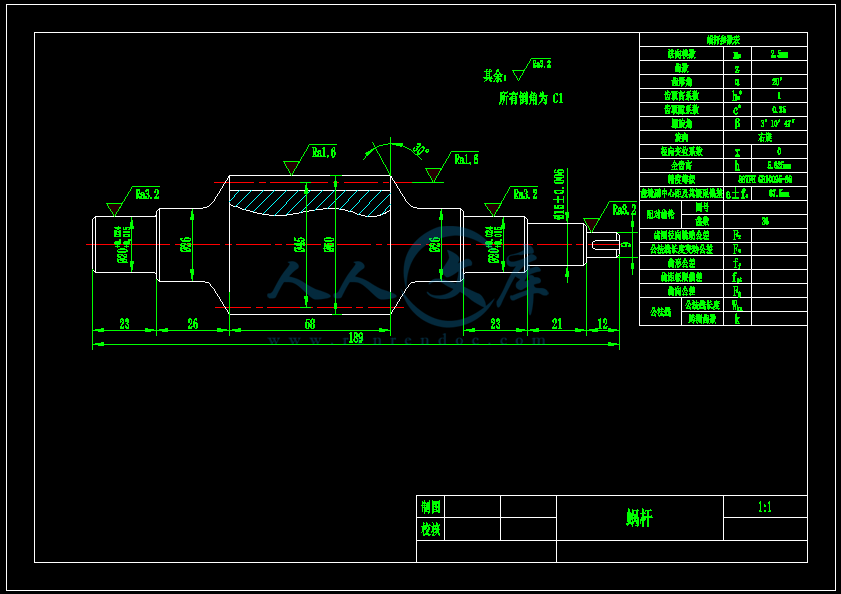841x594 pixels.
Task: Select the Ø45 diameter dimension
Action: pyautogui.click(x=300, y=245)
